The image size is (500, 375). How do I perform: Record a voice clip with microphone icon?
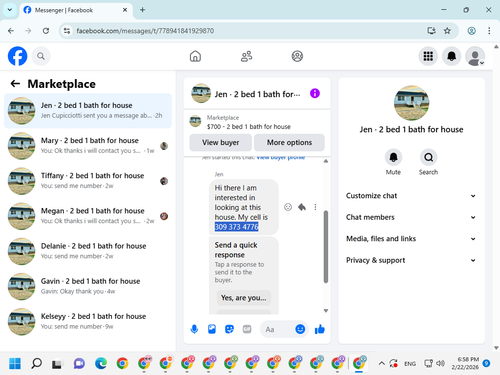coord(194,329)
